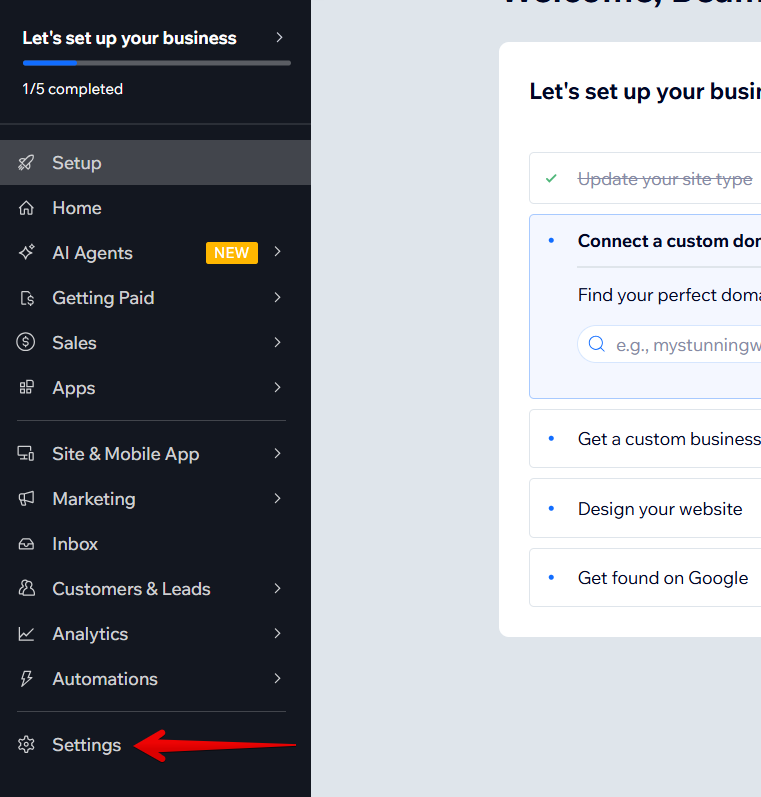
Task: Click the setup progress bar
Action: click(157, 63)
